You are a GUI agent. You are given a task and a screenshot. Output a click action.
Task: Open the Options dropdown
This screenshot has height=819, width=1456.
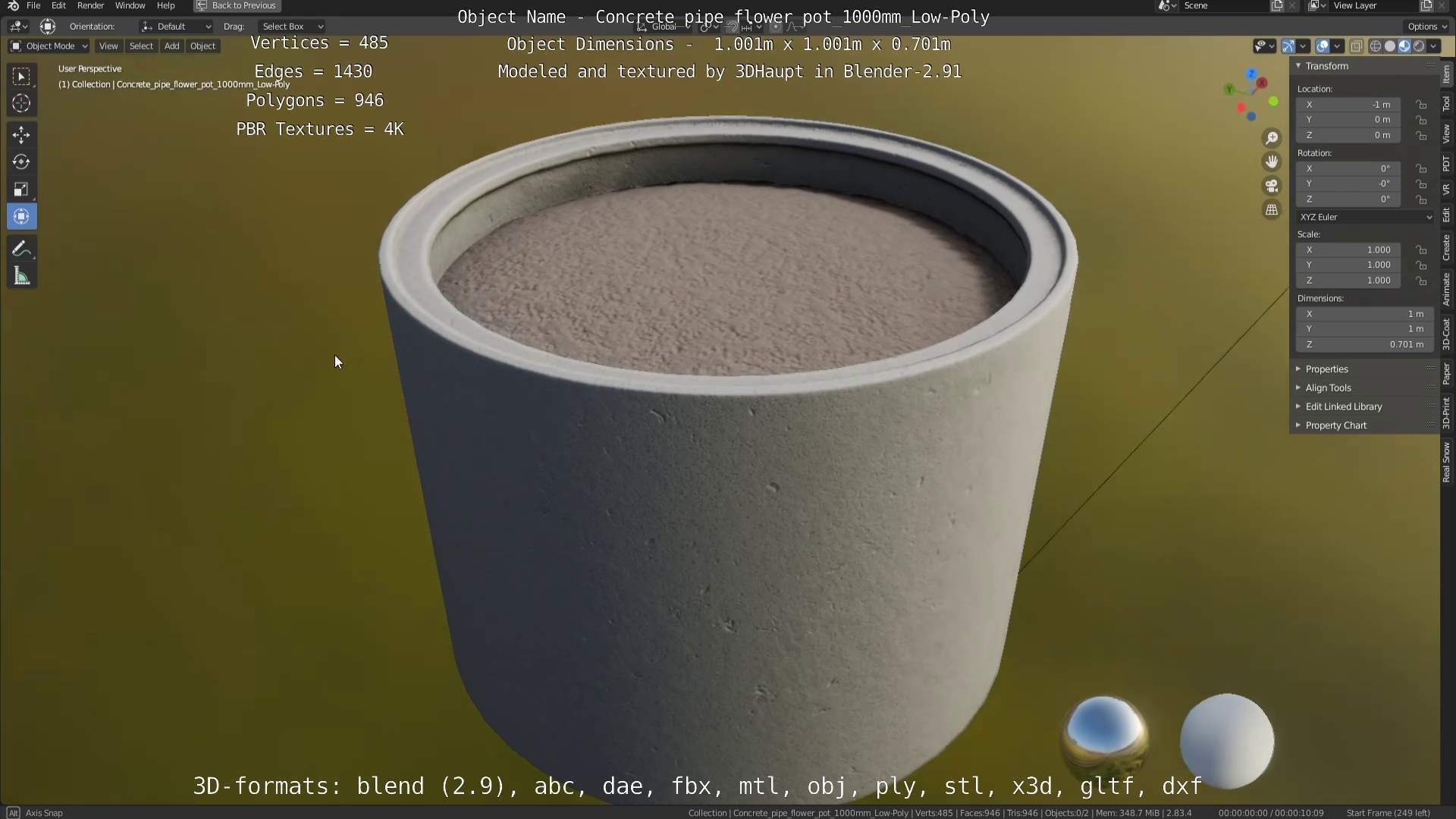pos(1427,27)
